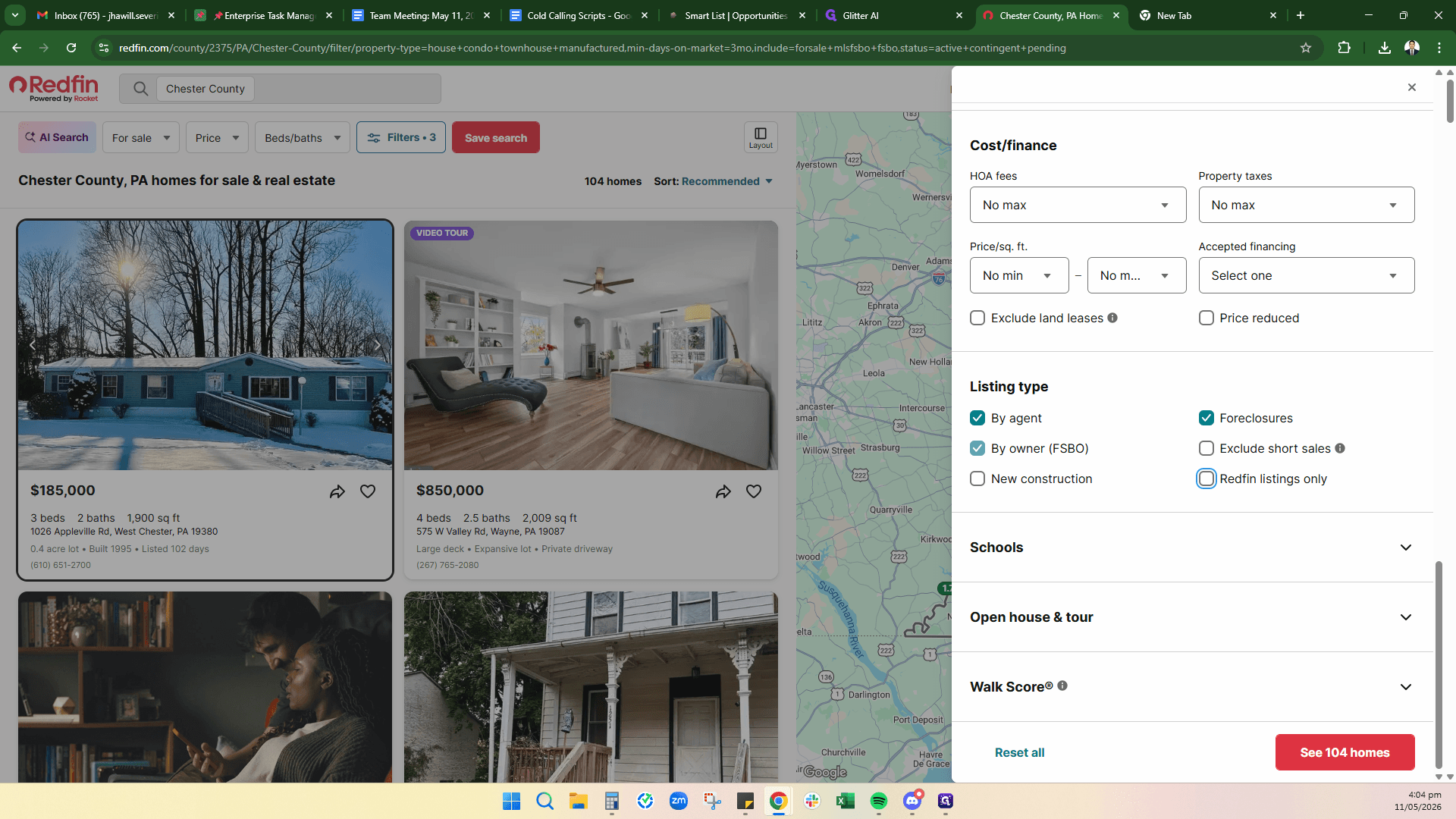Expand the Schools section
The height and width of the screenshot is (819, 1456).
click(1191, 548)
